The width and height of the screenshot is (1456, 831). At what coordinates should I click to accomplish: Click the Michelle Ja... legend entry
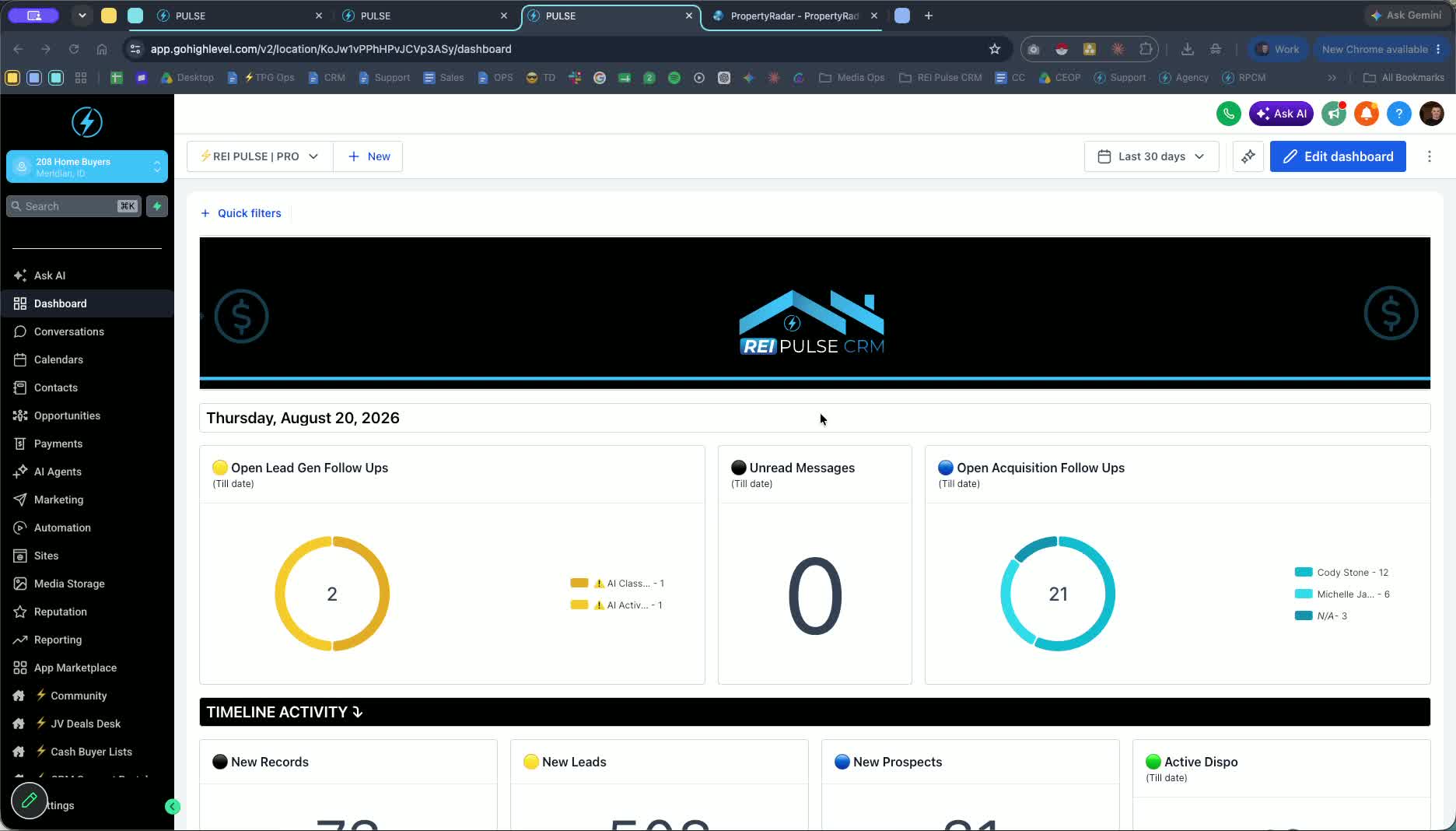[1342, 594]
